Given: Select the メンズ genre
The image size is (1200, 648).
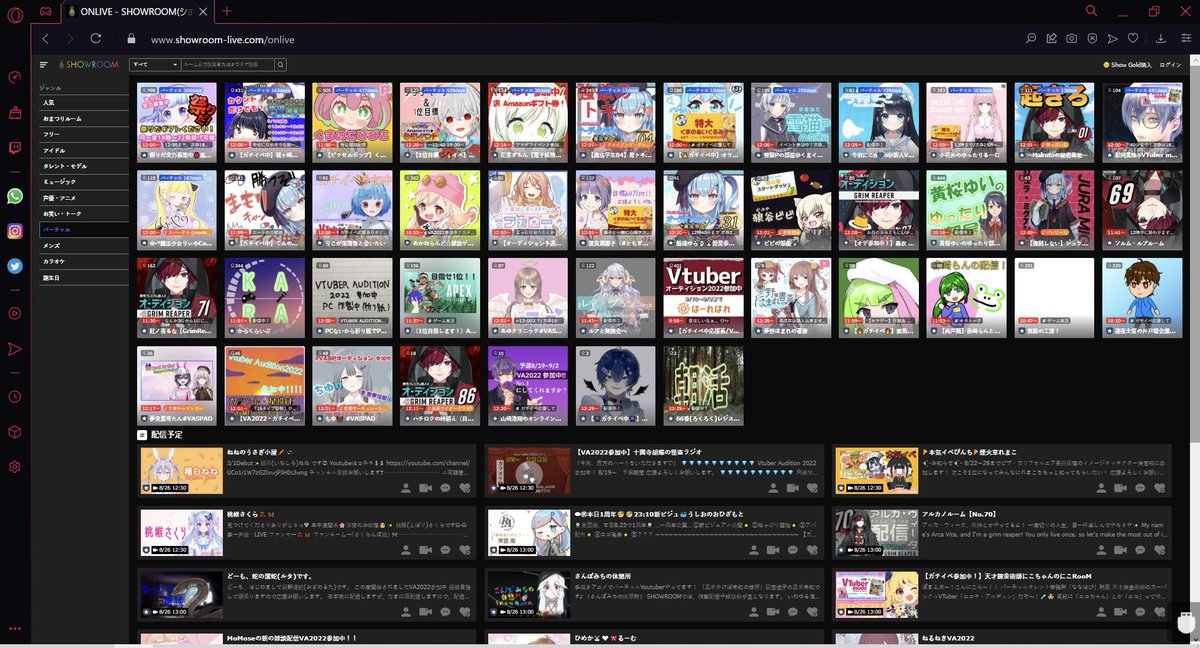Looking at the screenshot, I should pyautogui.click(x=83, y=246).
